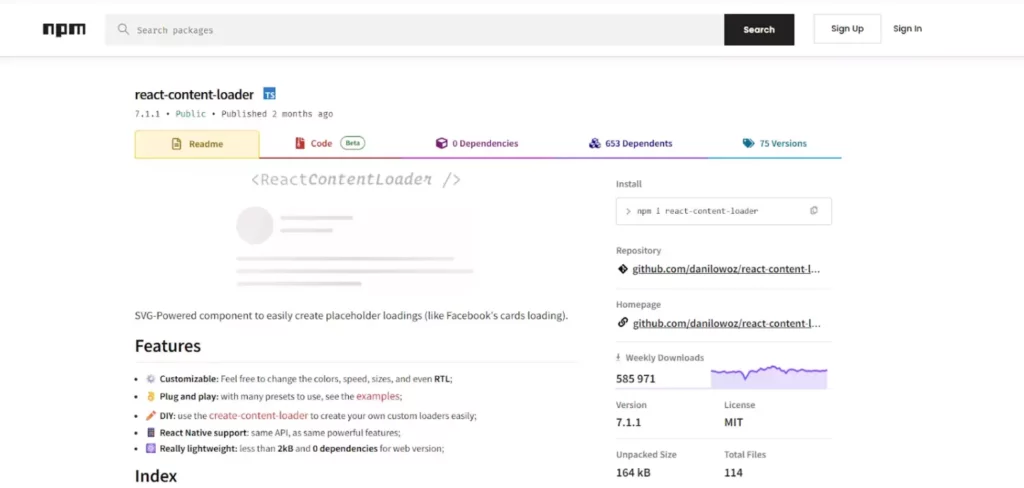The image size is (1024, 488).
Task: Open the 0 Dependencies tab
Action: [x=477, y=144]
